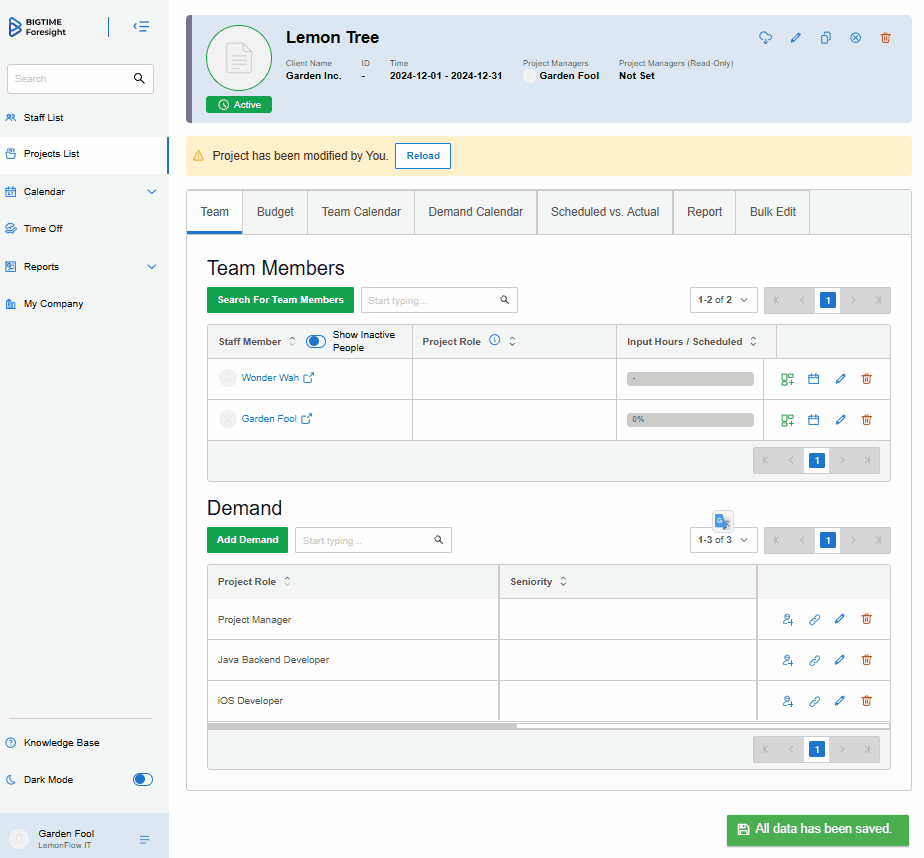
Task: Expand the Calendar sidebar menu
Action: click(x=152, y=192)
